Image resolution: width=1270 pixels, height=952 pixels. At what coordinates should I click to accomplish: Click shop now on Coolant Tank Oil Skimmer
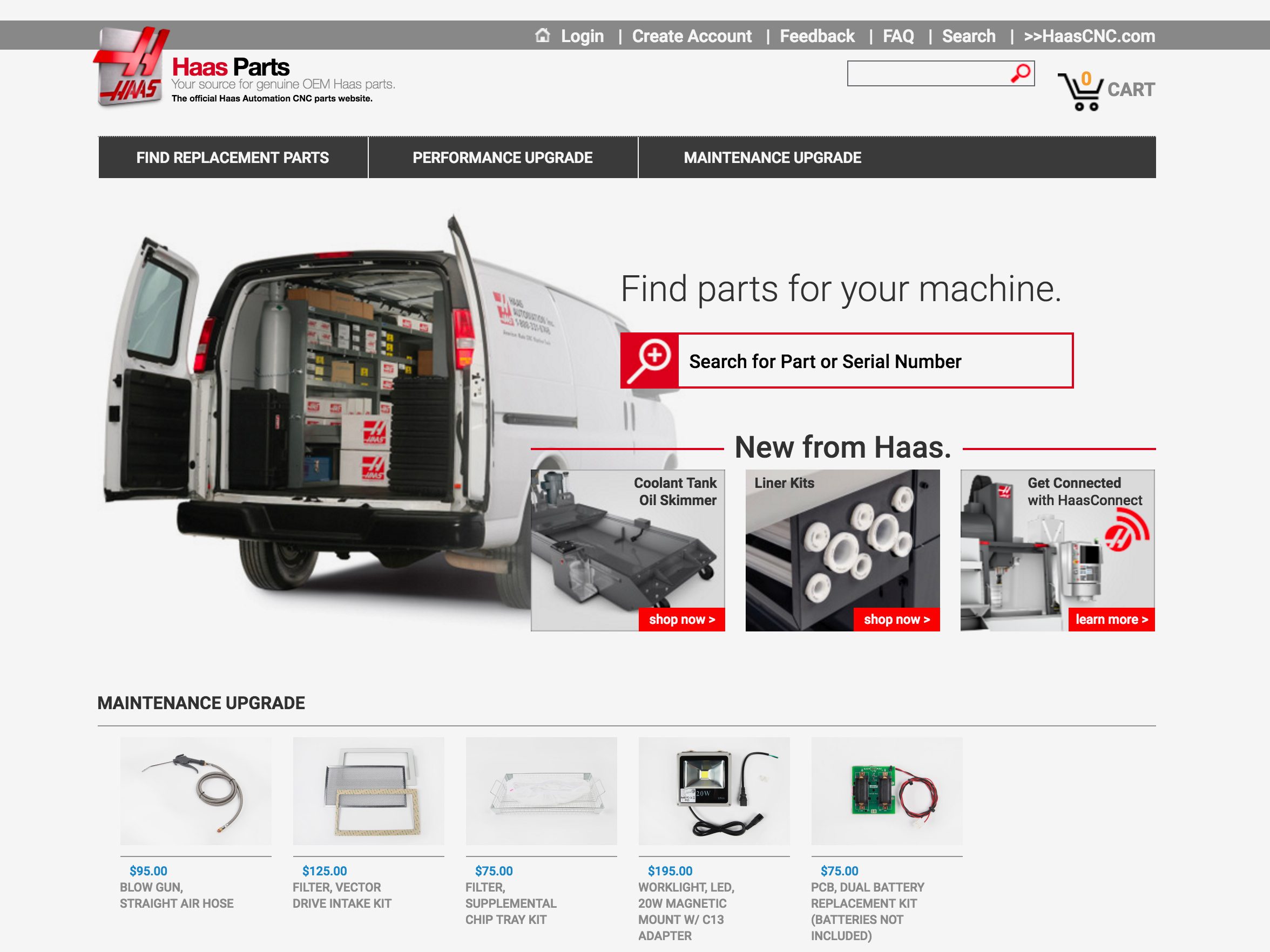[681, 620]
